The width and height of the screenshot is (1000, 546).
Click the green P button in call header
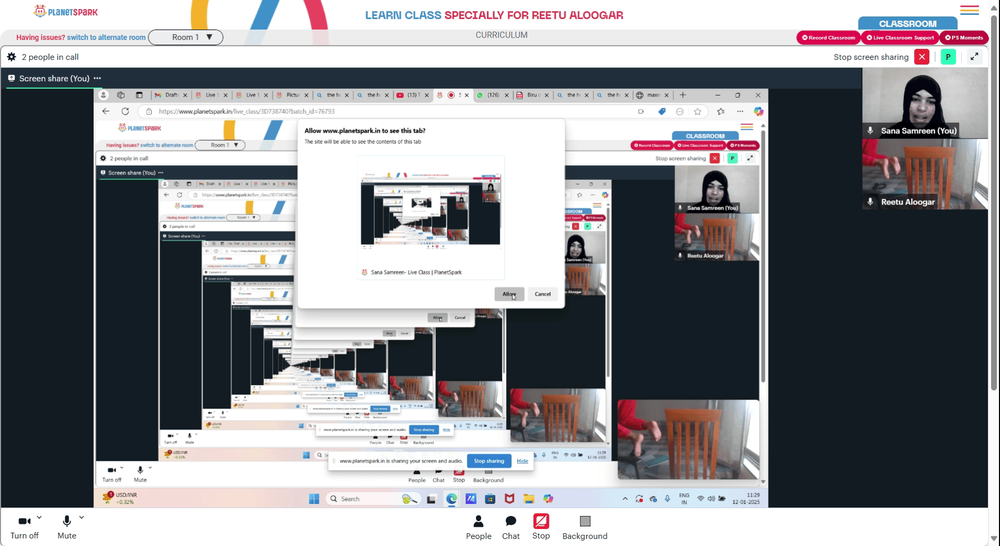tap(948, 57)
